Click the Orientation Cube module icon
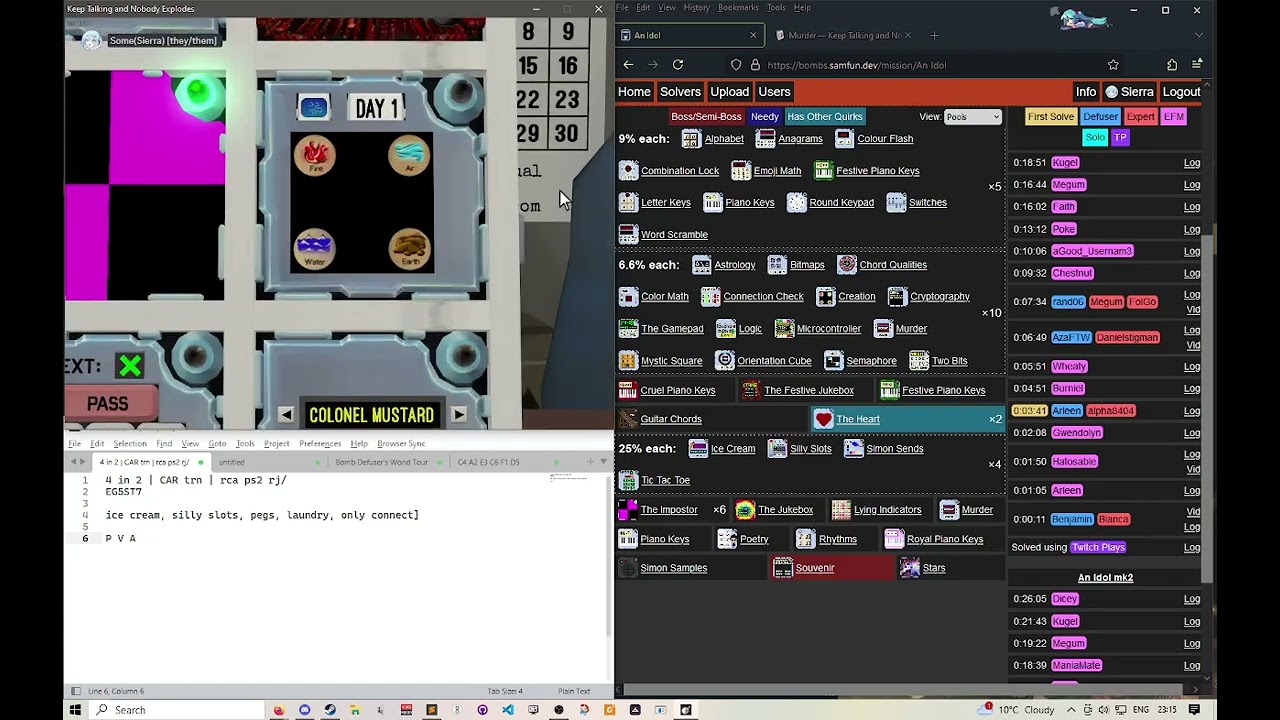 725,361
